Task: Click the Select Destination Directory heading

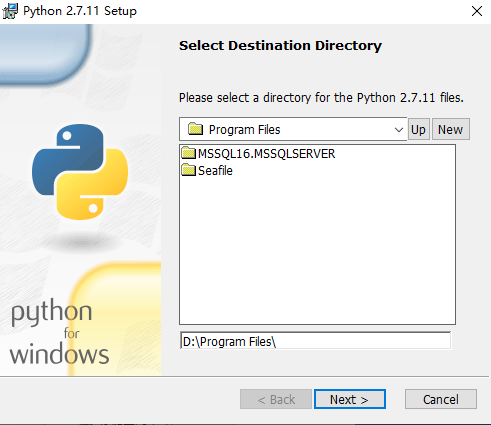Action: (x=280, y=46)
